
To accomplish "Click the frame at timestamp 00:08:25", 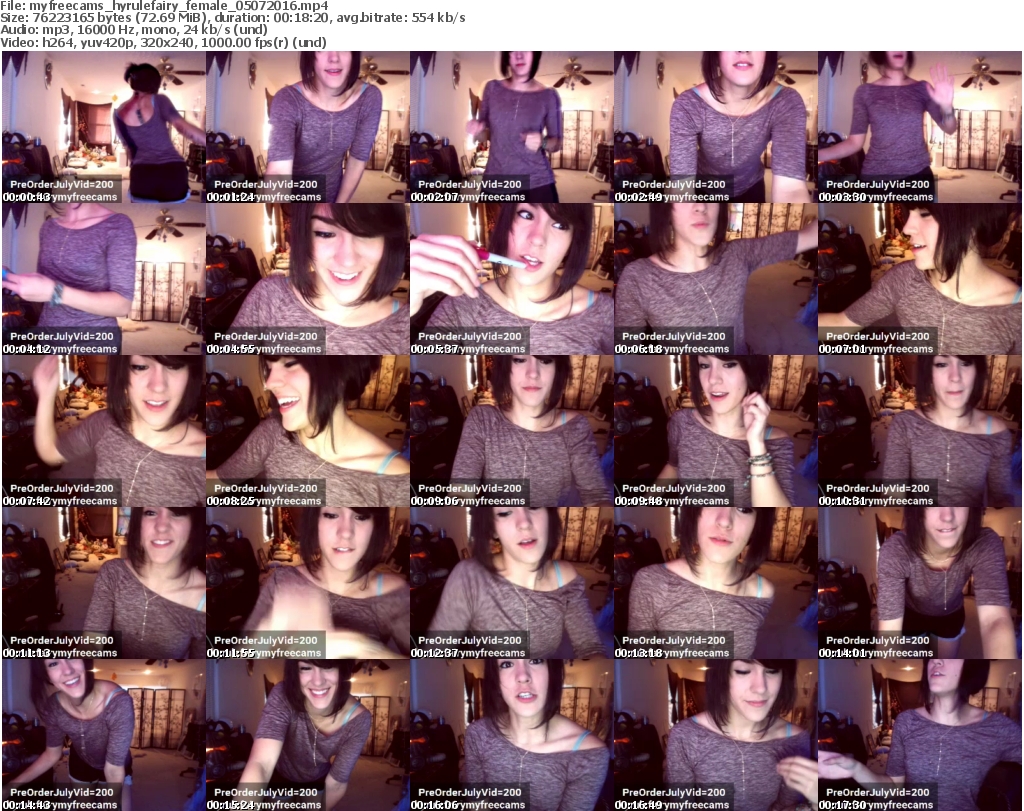I will point(308,431).
